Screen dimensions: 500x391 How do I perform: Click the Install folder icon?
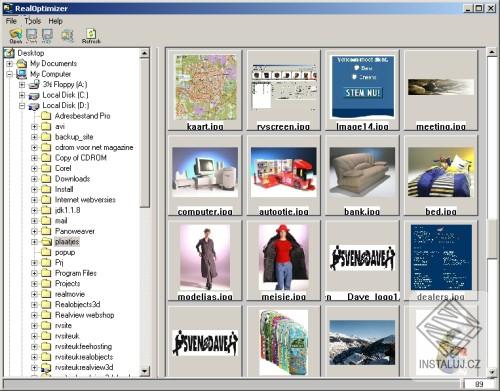(x=46, y=189)
